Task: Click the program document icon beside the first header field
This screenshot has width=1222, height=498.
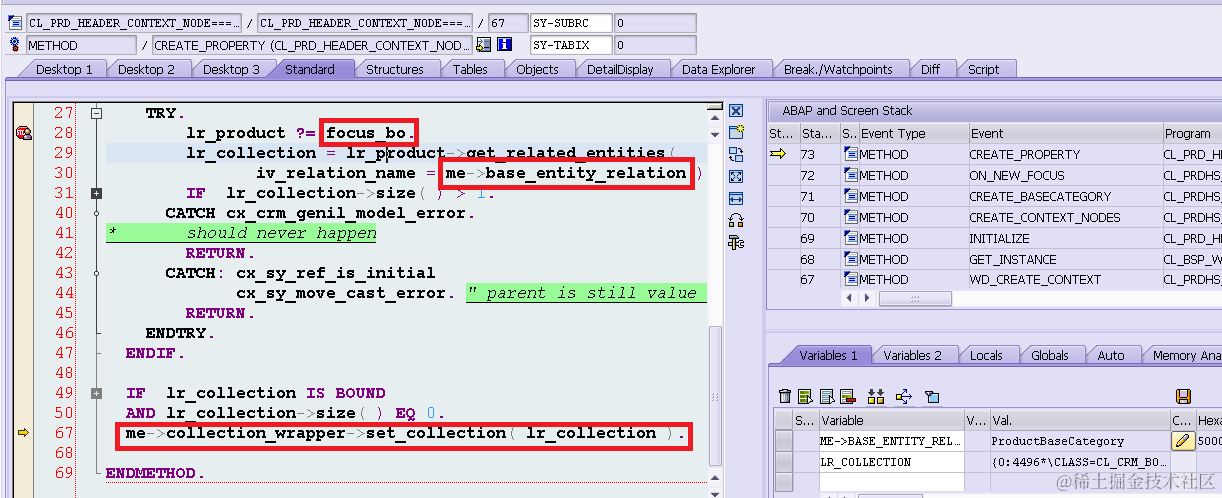Action: pyautogui.click(x=15, y=22)
